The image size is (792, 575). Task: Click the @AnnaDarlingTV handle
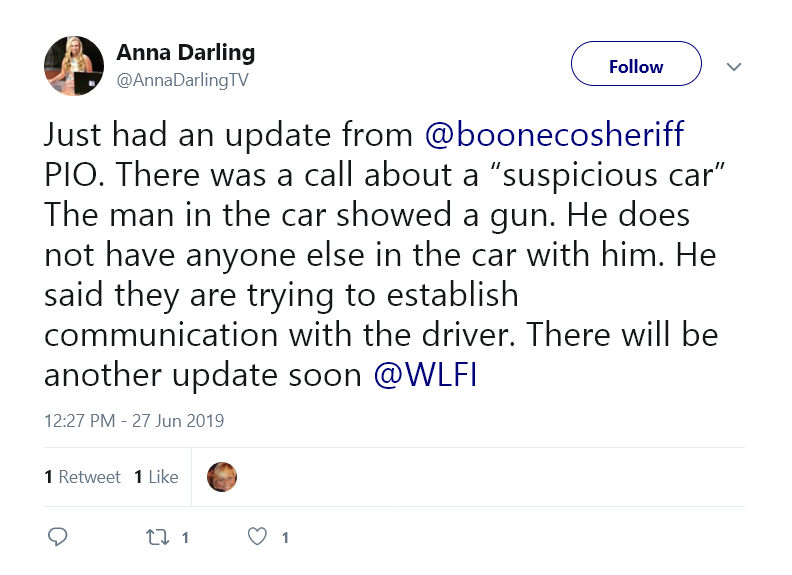coord(182,80)
